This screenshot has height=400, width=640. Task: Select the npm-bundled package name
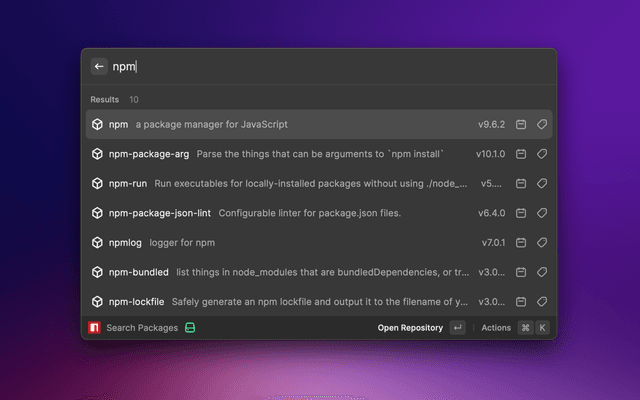pos(138,272)
